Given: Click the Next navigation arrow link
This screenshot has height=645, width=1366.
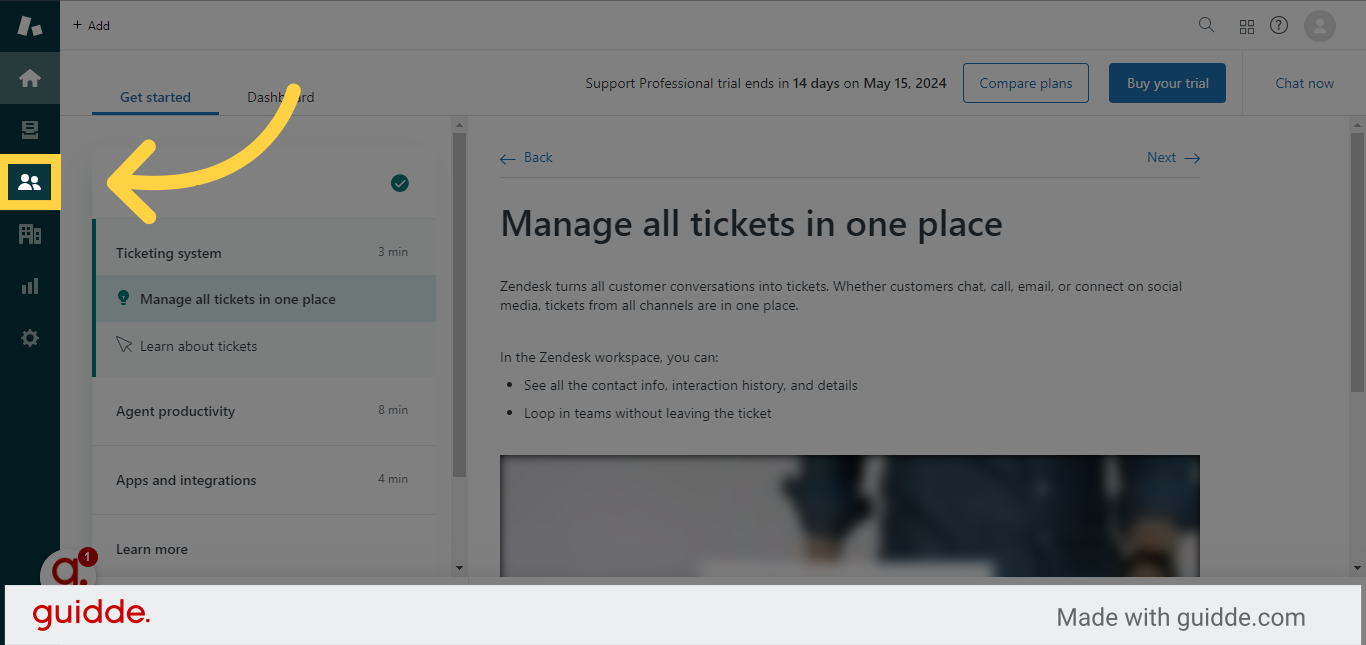Looking at the screenshot, I should click(1172, 157).
